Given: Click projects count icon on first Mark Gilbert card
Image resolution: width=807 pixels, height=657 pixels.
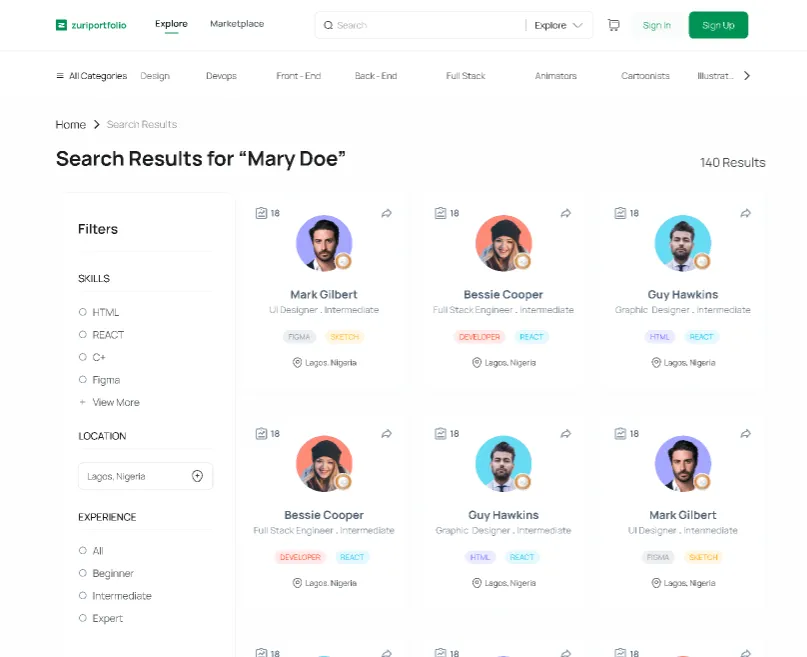Looking at the screenshot, I should tap(261, 213).
